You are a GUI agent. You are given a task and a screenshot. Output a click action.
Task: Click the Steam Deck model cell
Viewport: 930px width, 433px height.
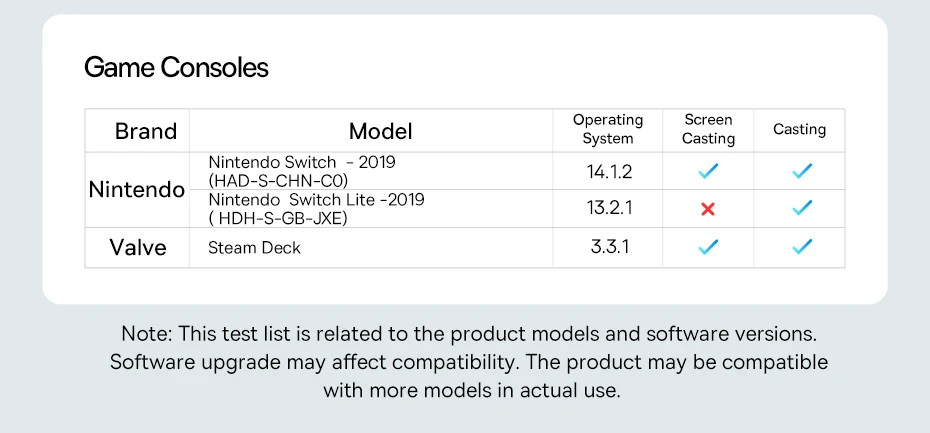pyautogui.click(x=254, y=248)
